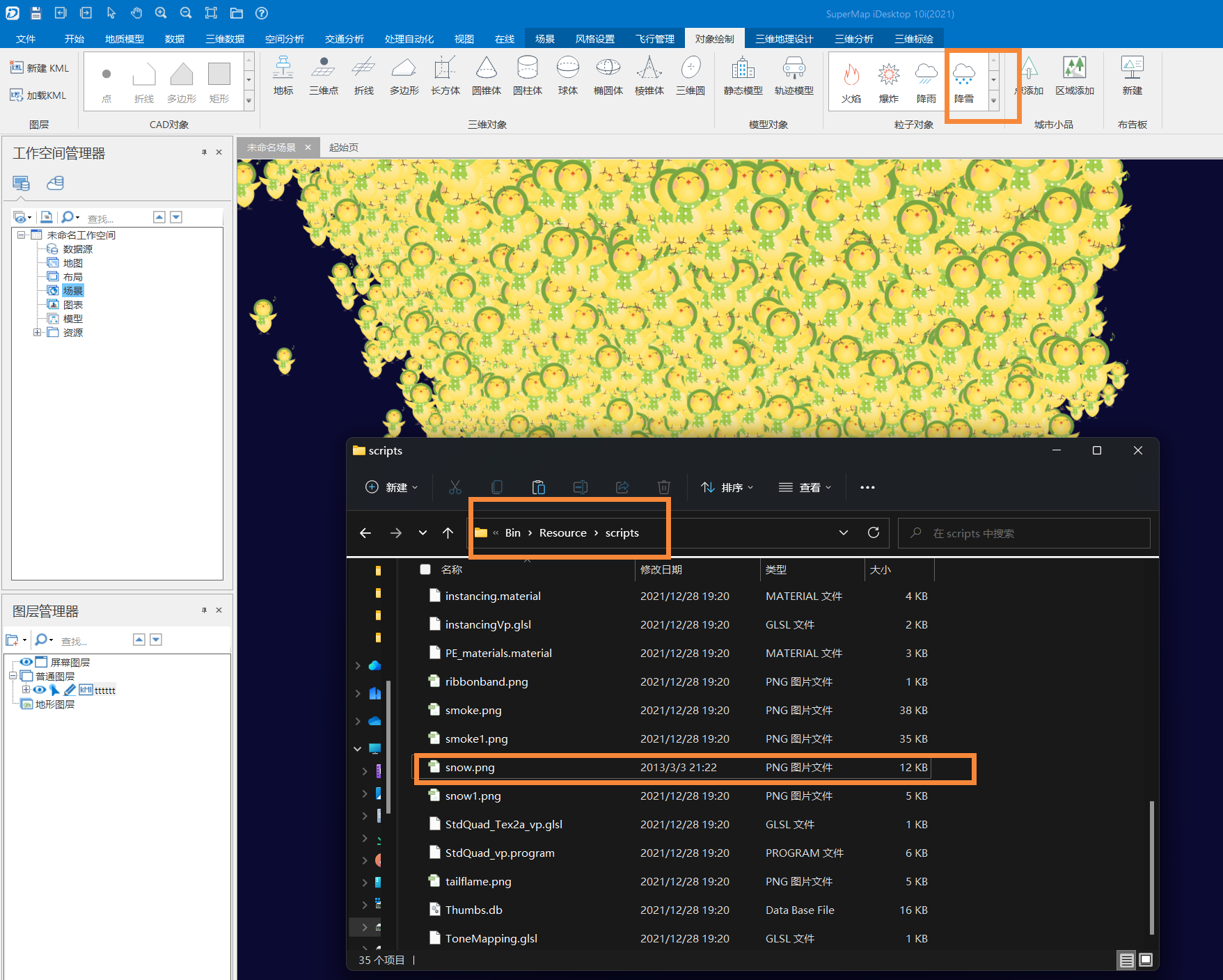The image size is (1223, 980).
Task: Switch to large icons view in scripts window
Action: (x=1146, y=960)
